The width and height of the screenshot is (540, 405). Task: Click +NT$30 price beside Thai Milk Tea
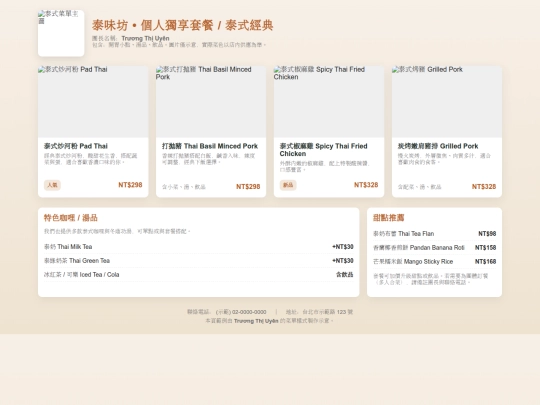[x=343, y=247]
